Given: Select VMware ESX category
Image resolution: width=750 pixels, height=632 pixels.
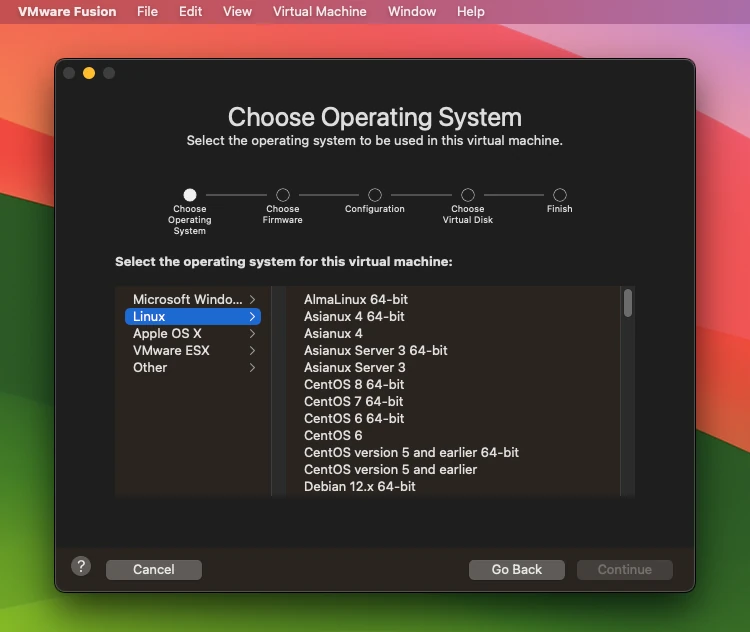Looking at the screenshot, I should coord(193,351).
